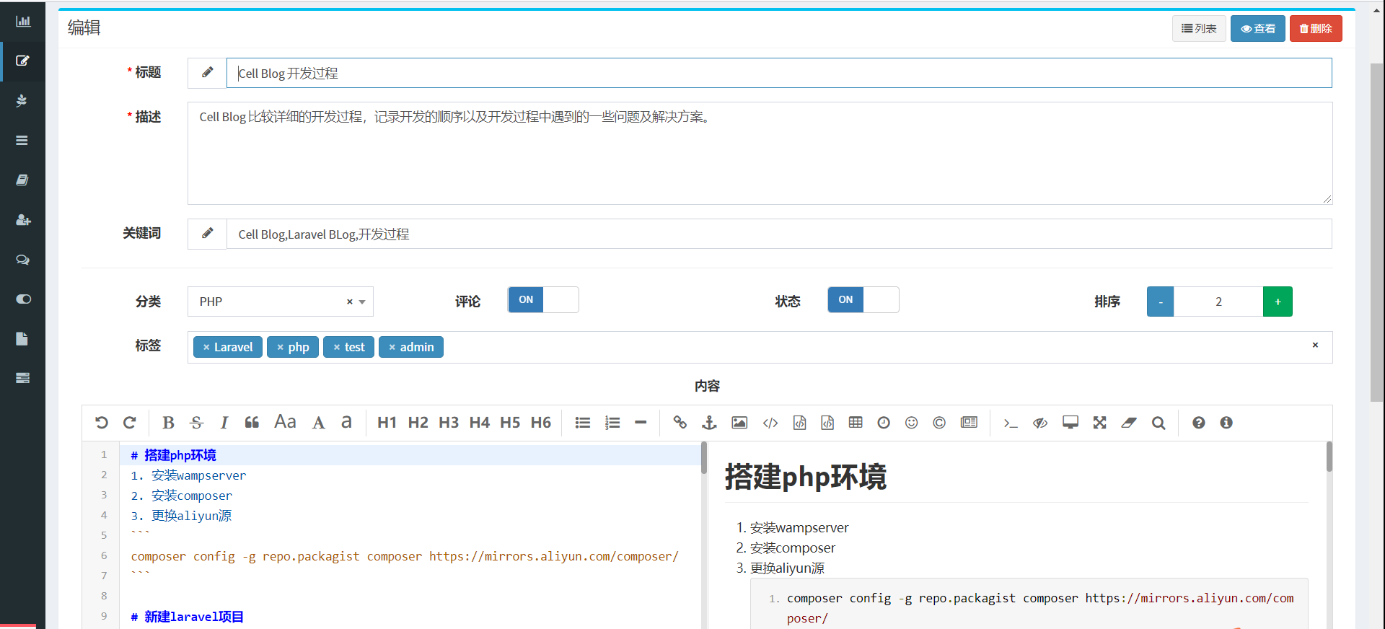
Task: Insert an ordered numbered list
Action: tap(613, 423)
